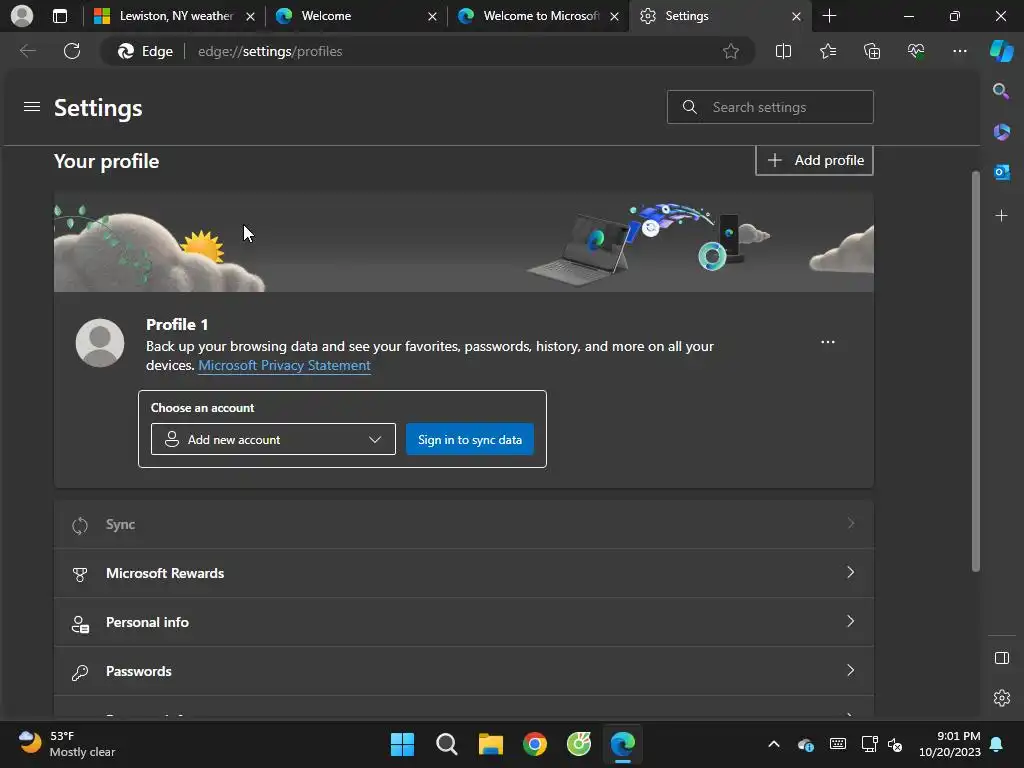1024x768 pixels.
Task: Close the Welcome tab
Action: pyautogui.click(x=432, y=16)
